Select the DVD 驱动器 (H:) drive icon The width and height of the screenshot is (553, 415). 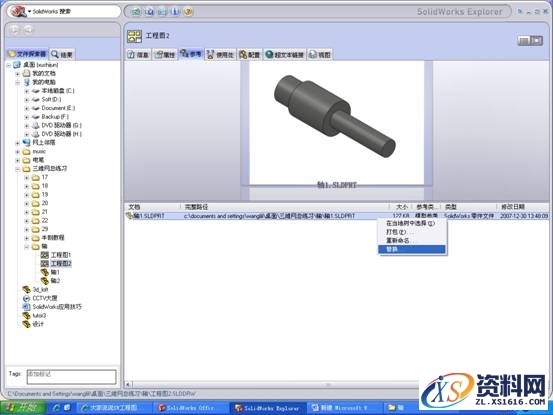36,134
